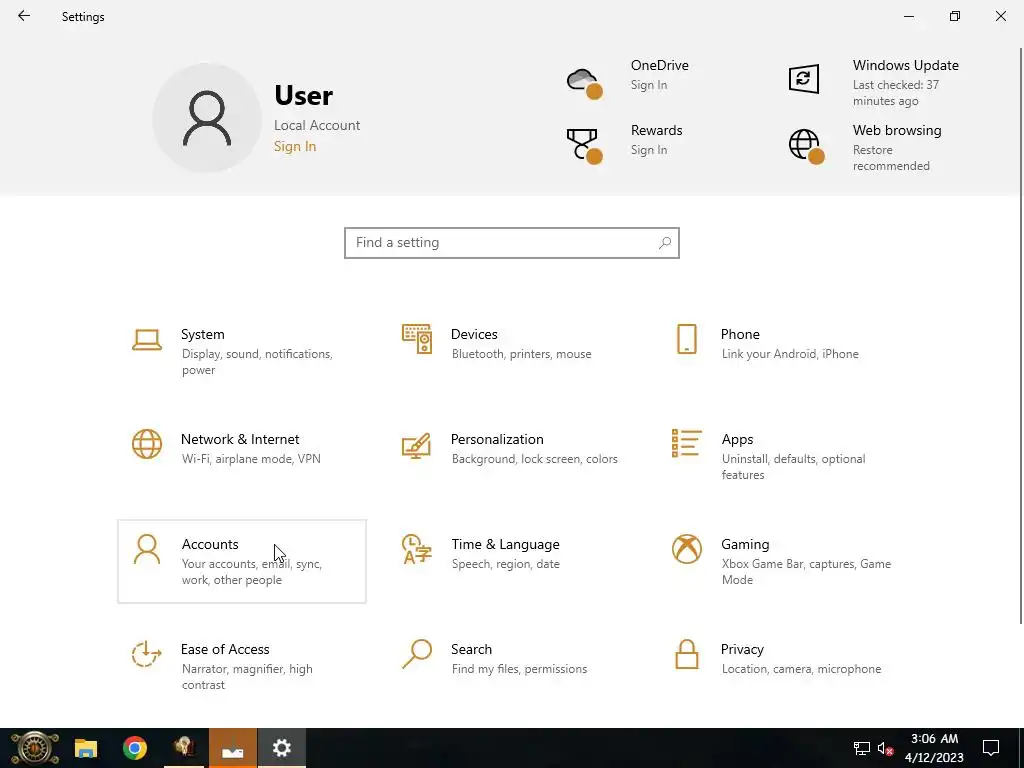Image resolution: width=1024 pixels, height=768 pixels.
Task: Open the System laptop icon
Action: 146,340
